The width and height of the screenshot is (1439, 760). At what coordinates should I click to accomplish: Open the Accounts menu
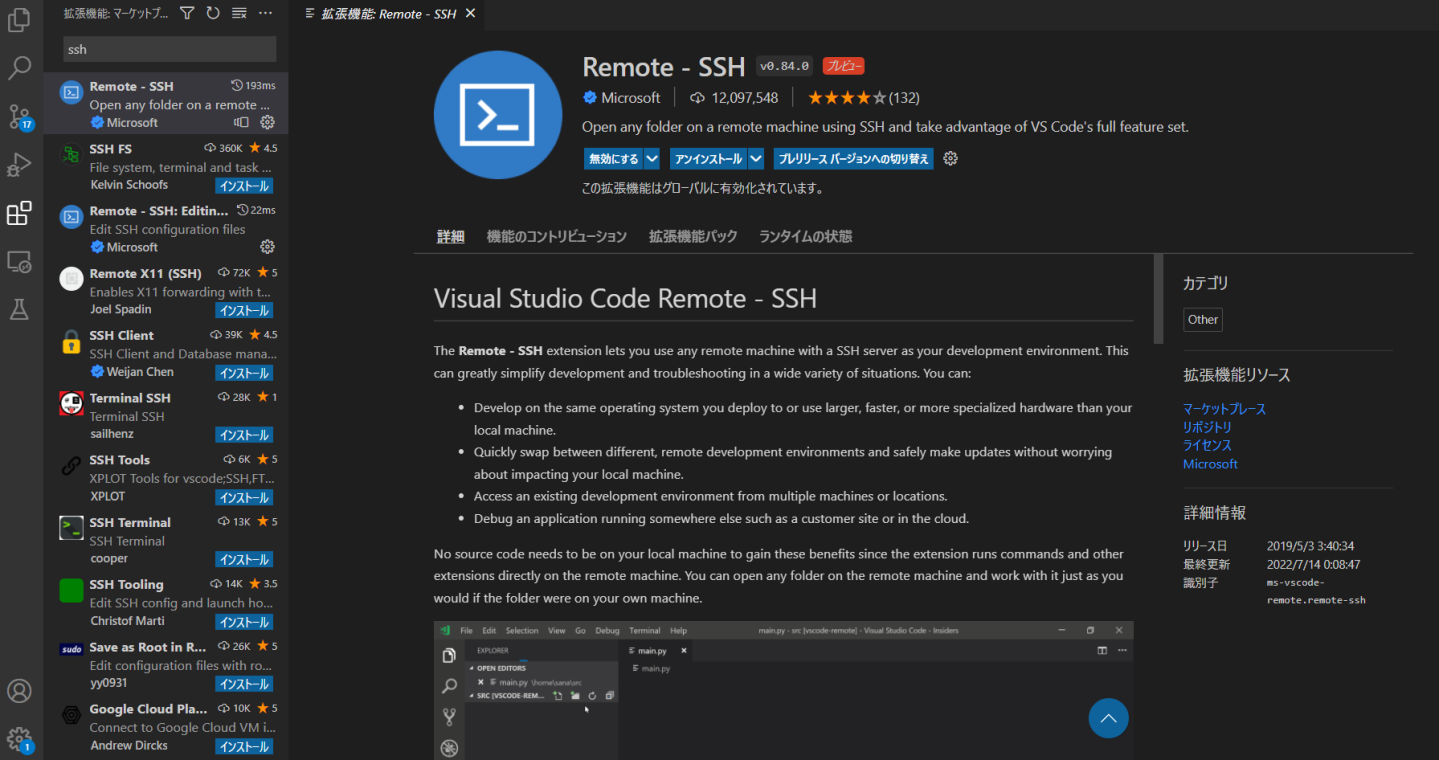[x=20, y=691]
